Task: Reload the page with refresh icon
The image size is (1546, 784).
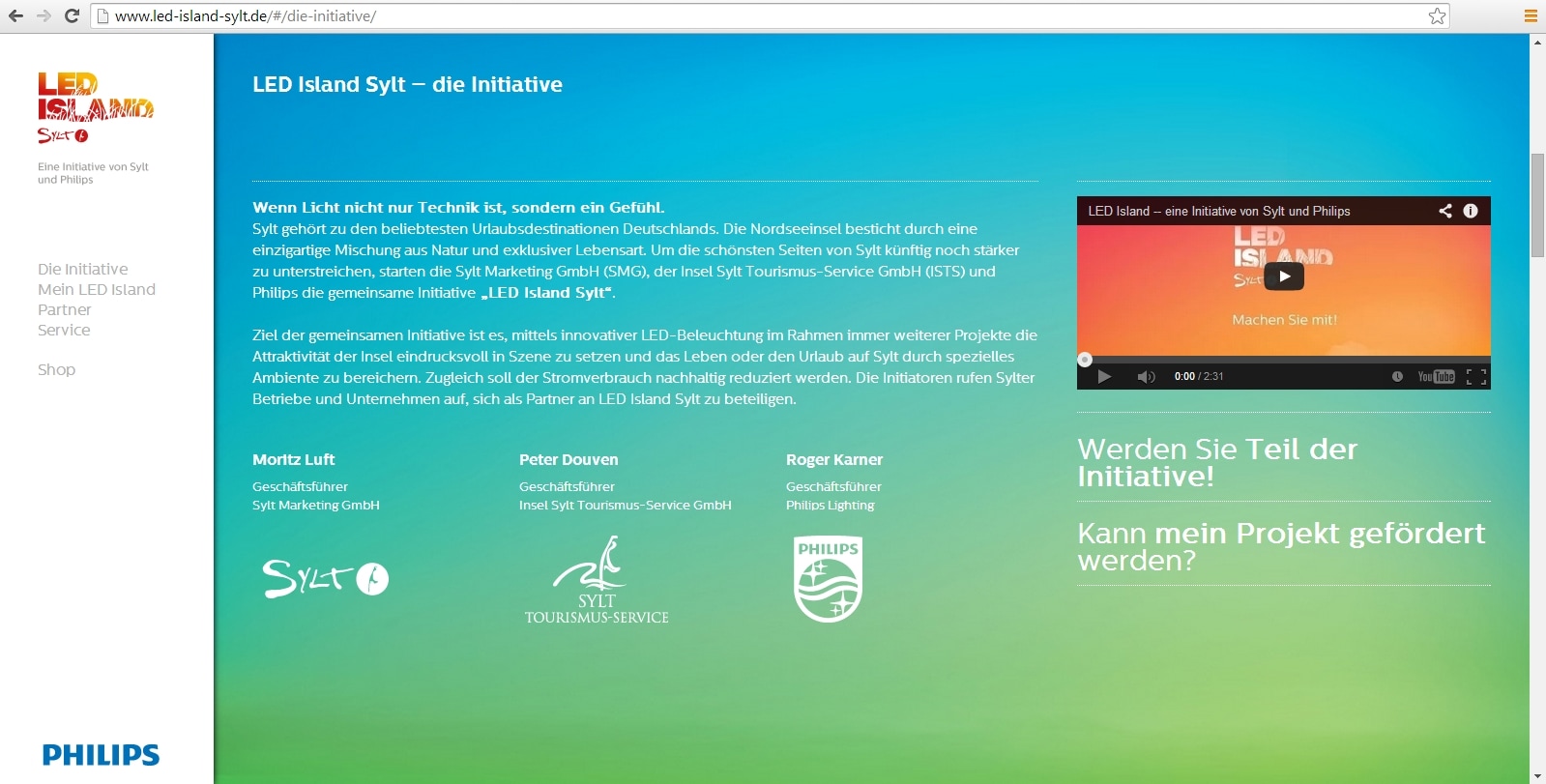Action: coord(72,15)
